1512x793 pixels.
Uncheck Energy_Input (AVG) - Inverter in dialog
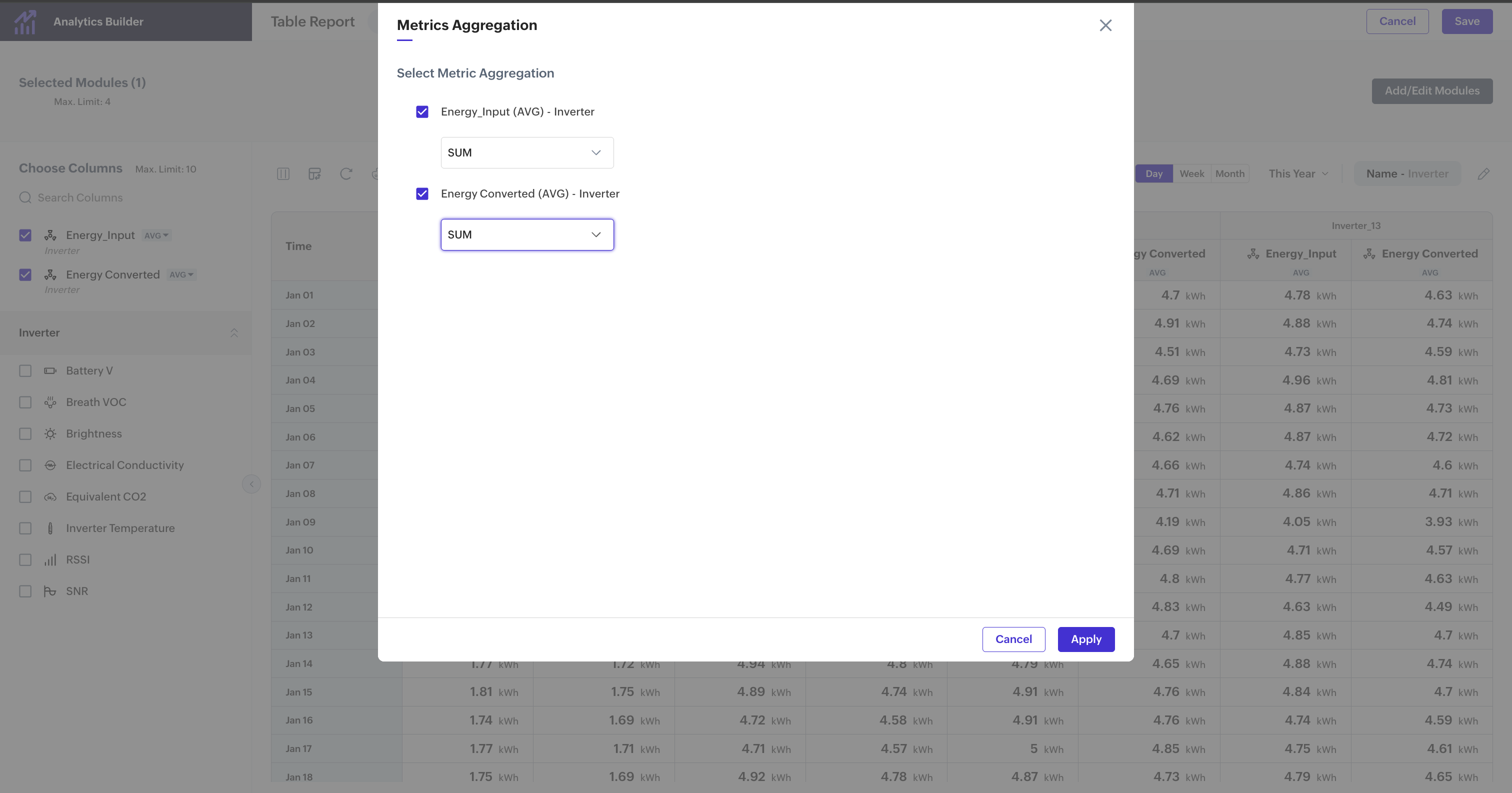click(422, 111)
